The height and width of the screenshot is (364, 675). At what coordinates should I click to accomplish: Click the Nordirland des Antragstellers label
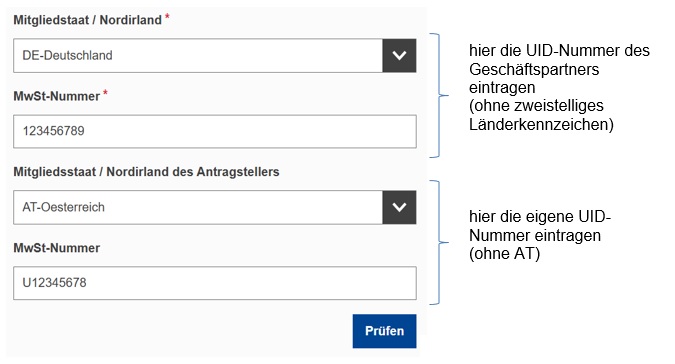pos(146,172)
